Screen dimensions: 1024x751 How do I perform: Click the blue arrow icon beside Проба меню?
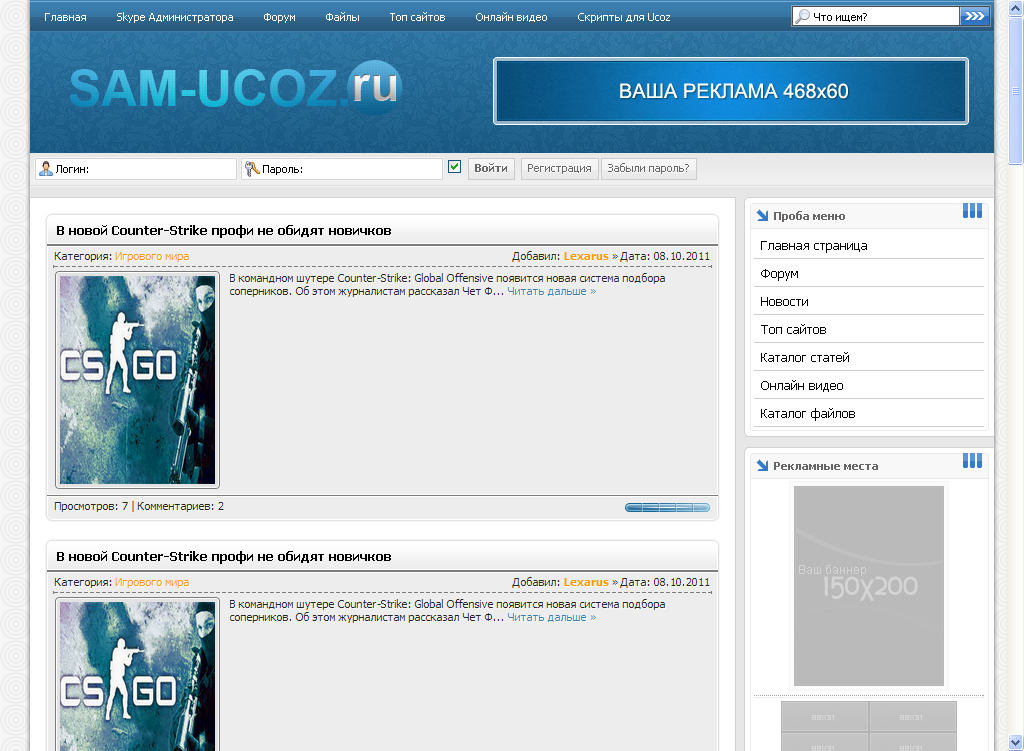click(762, 215)
